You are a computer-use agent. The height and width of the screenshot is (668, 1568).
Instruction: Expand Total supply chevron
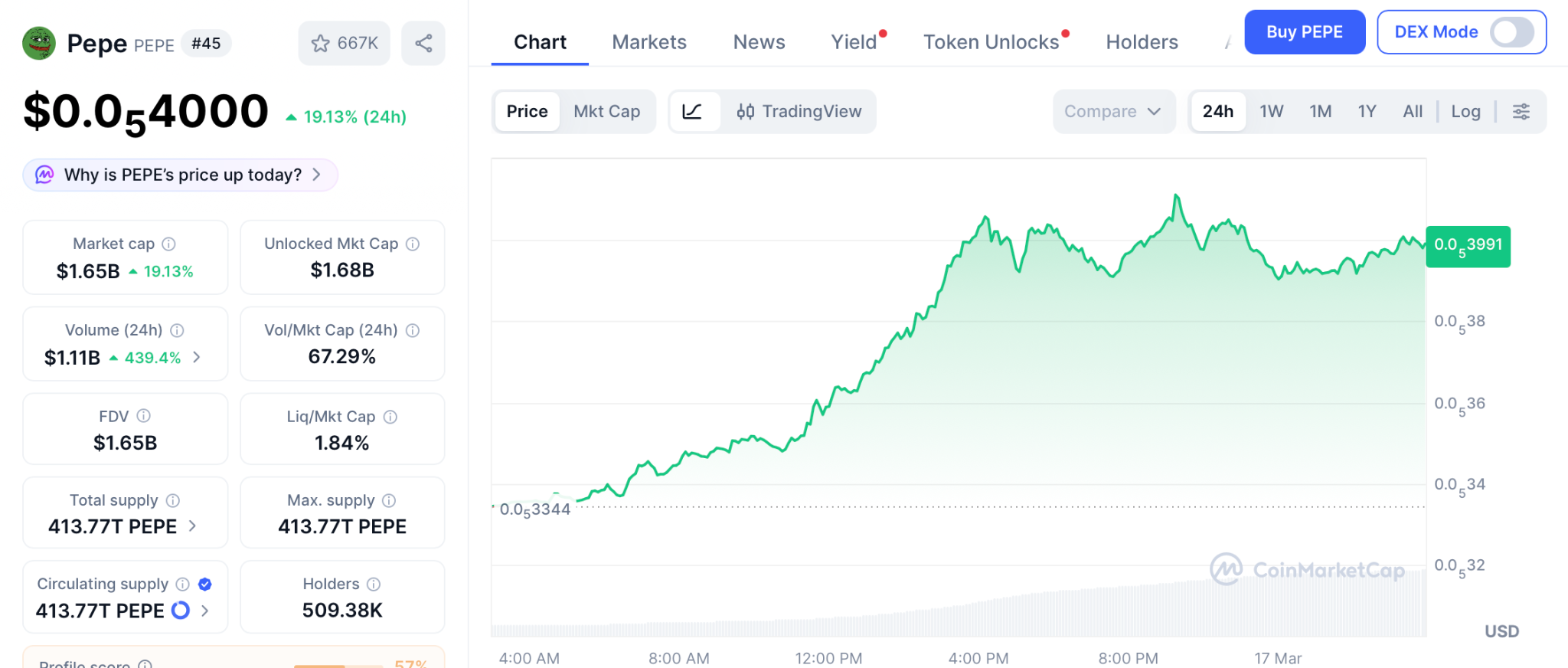click(x=192, y=526)
